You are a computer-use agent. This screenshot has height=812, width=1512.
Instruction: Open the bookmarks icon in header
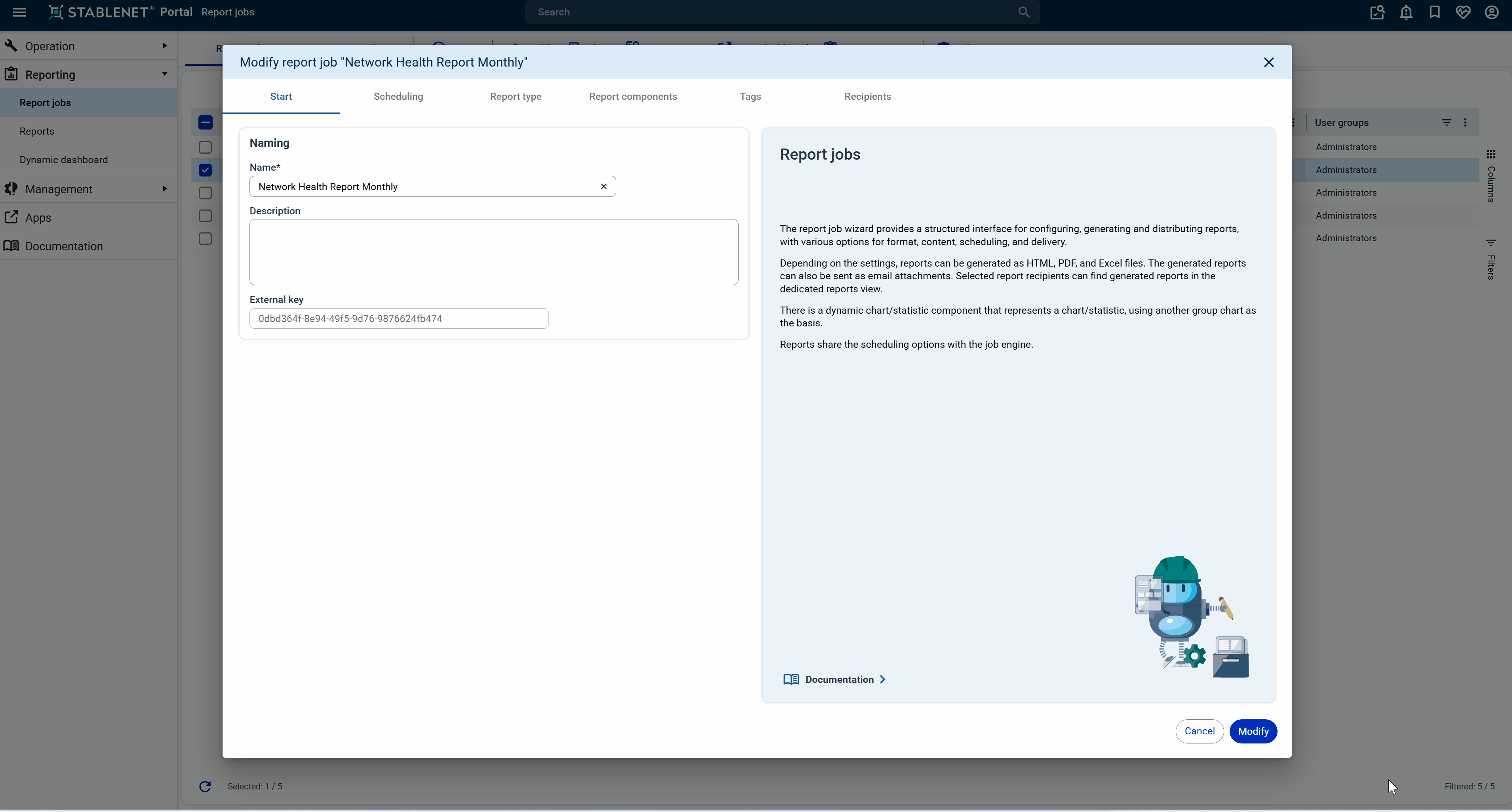(x=1434, y=12)
